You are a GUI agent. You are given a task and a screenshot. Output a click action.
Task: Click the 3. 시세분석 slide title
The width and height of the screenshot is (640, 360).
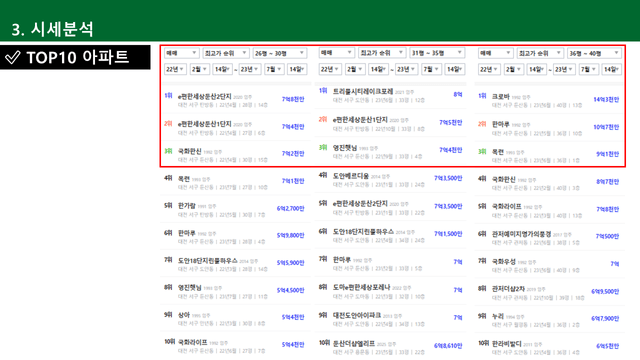coord(53,29)
